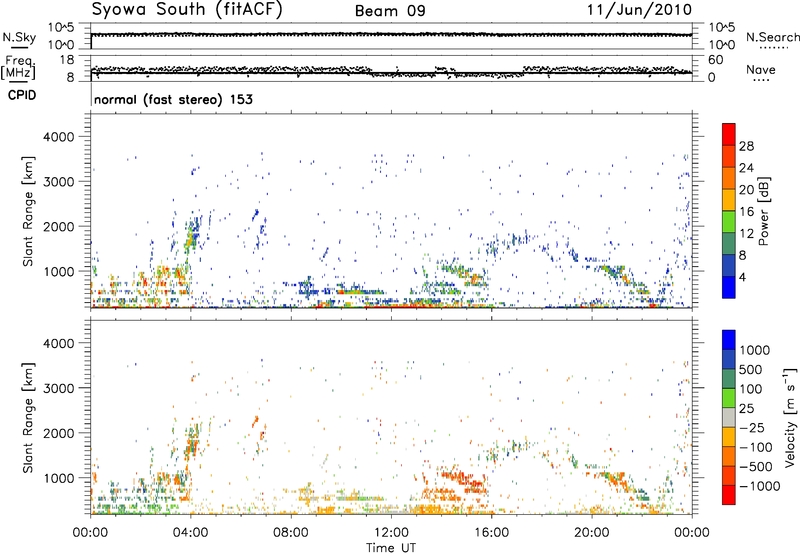Click the "N.Search" legend label
The height and width of the screenshot is (554, 800).
tap(772, 37)
